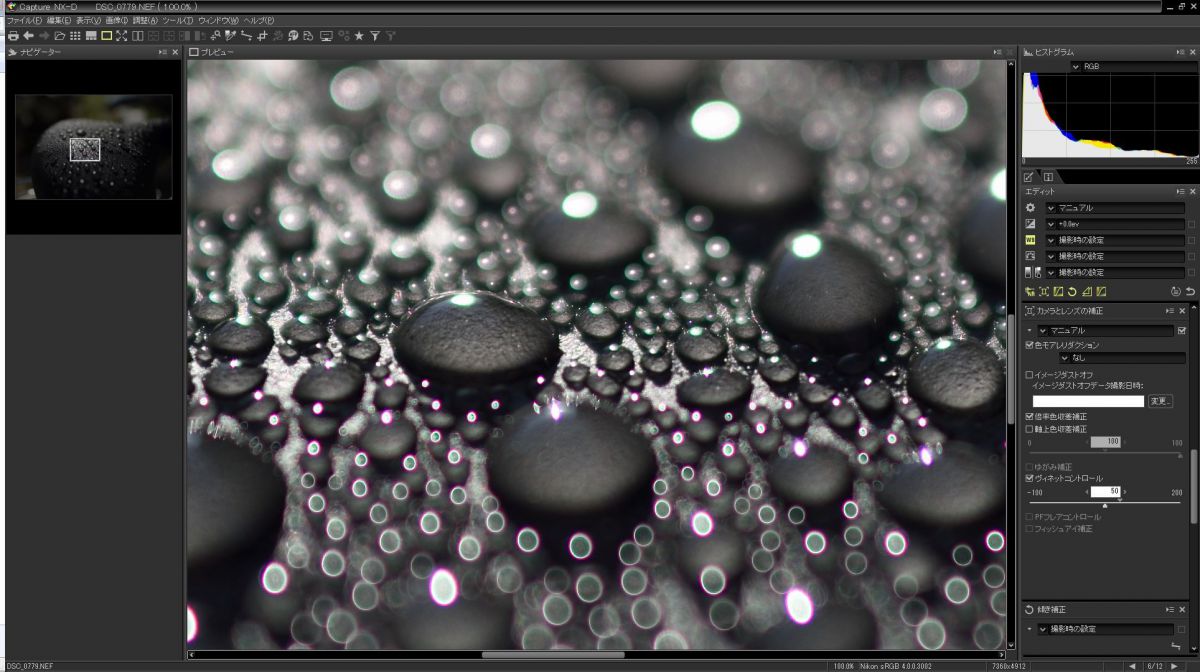Open the ファイル menu

24,20
